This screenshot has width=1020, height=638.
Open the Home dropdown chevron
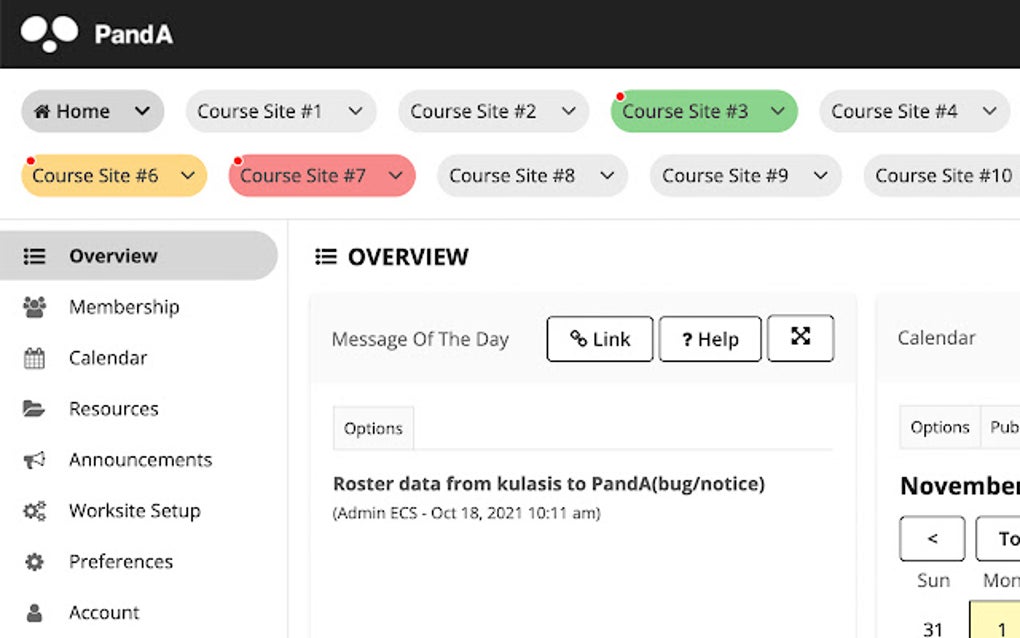point(142,111)
